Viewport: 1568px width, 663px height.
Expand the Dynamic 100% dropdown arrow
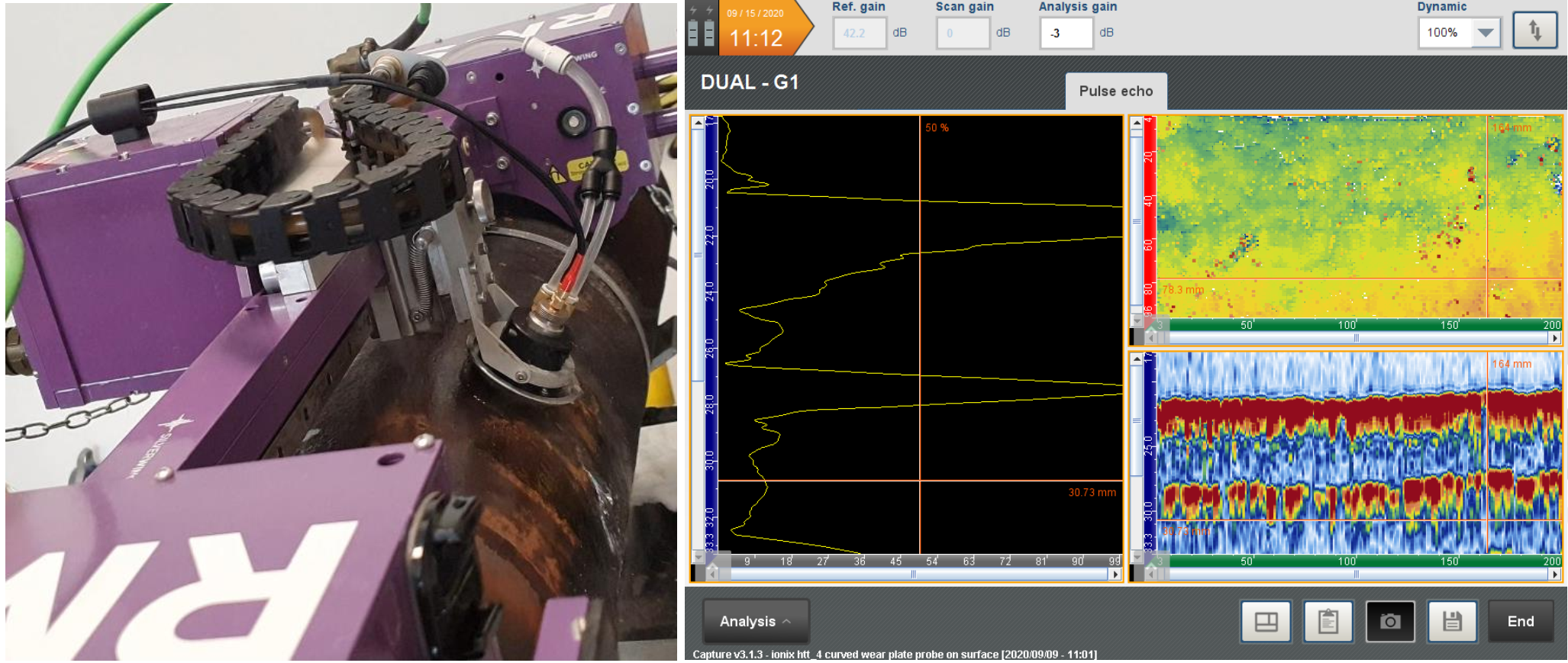pos(1486,33)
